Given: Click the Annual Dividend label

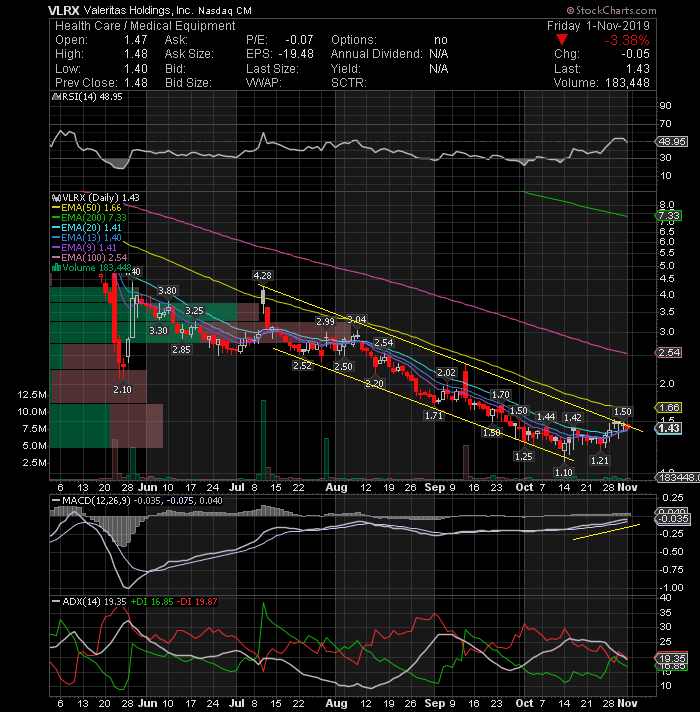Looking at the screenshot, I should 376,54.
